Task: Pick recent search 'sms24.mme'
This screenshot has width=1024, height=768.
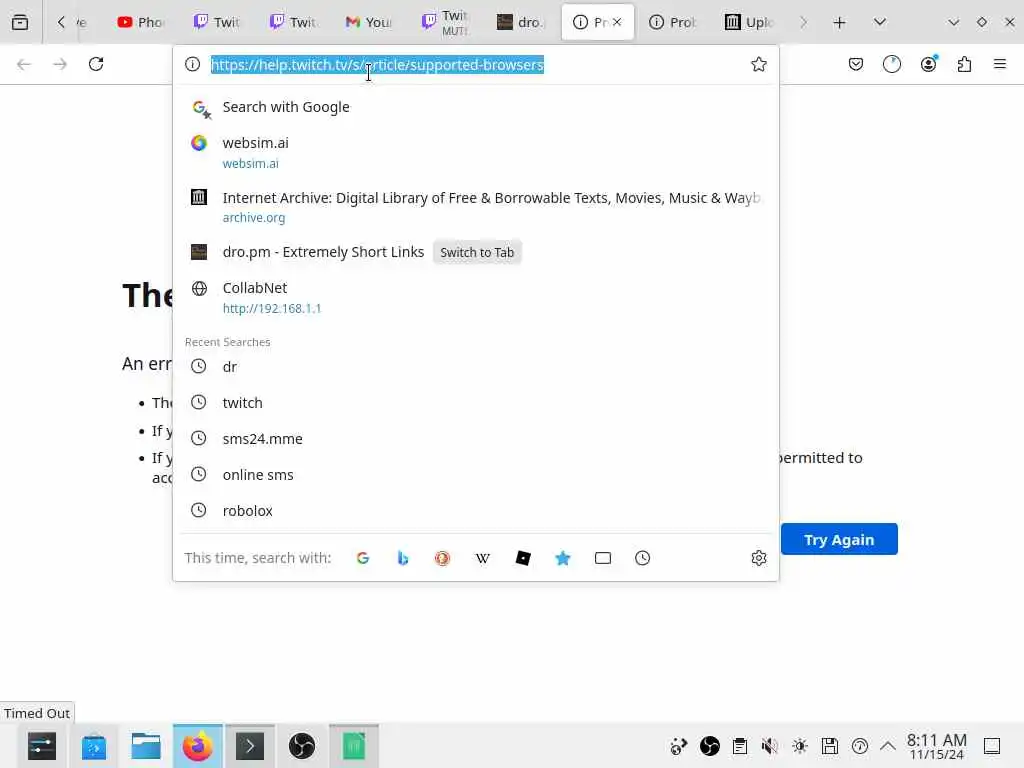Action: [475, 438]
